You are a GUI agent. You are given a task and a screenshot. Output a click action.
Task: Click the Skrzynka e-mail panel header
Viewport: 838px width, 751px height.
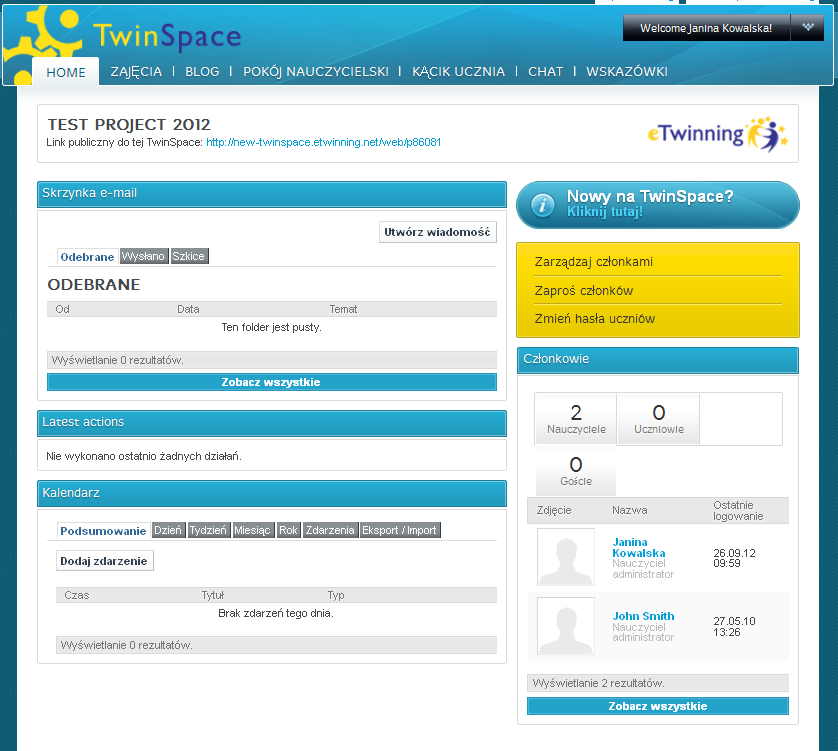pyautogui.click(x=271, y=194)
